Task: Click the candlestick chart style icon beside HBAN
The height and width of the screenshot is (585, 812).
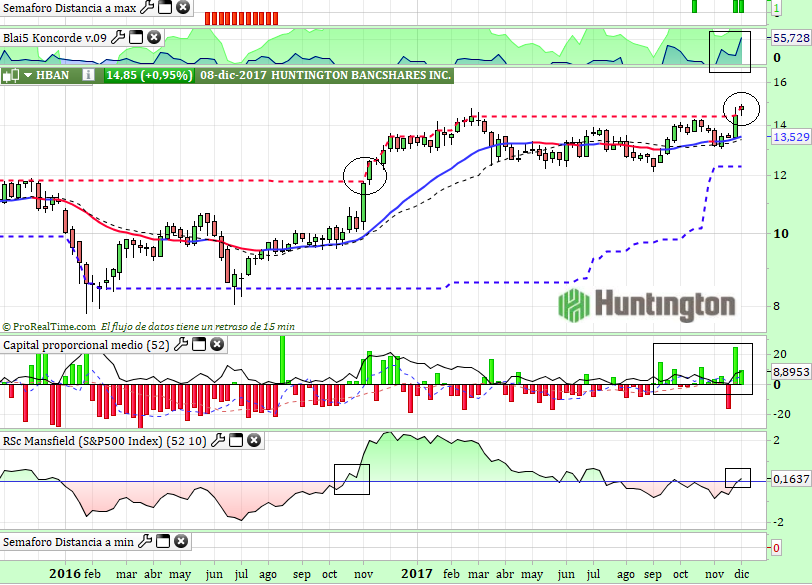Action: pos(10,76)
